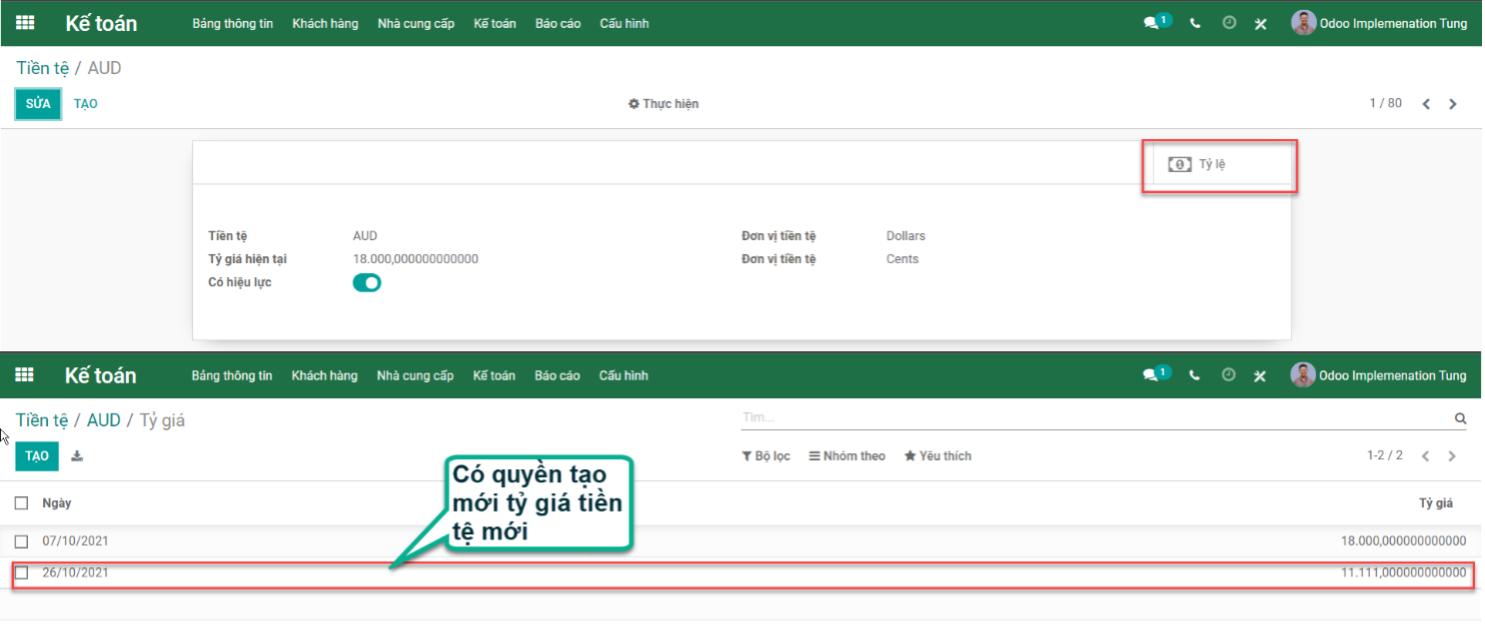
Task: Go to previous page arrow beside 1-2 / 2
Action: pyautogui.click(x=1426, y=456)
